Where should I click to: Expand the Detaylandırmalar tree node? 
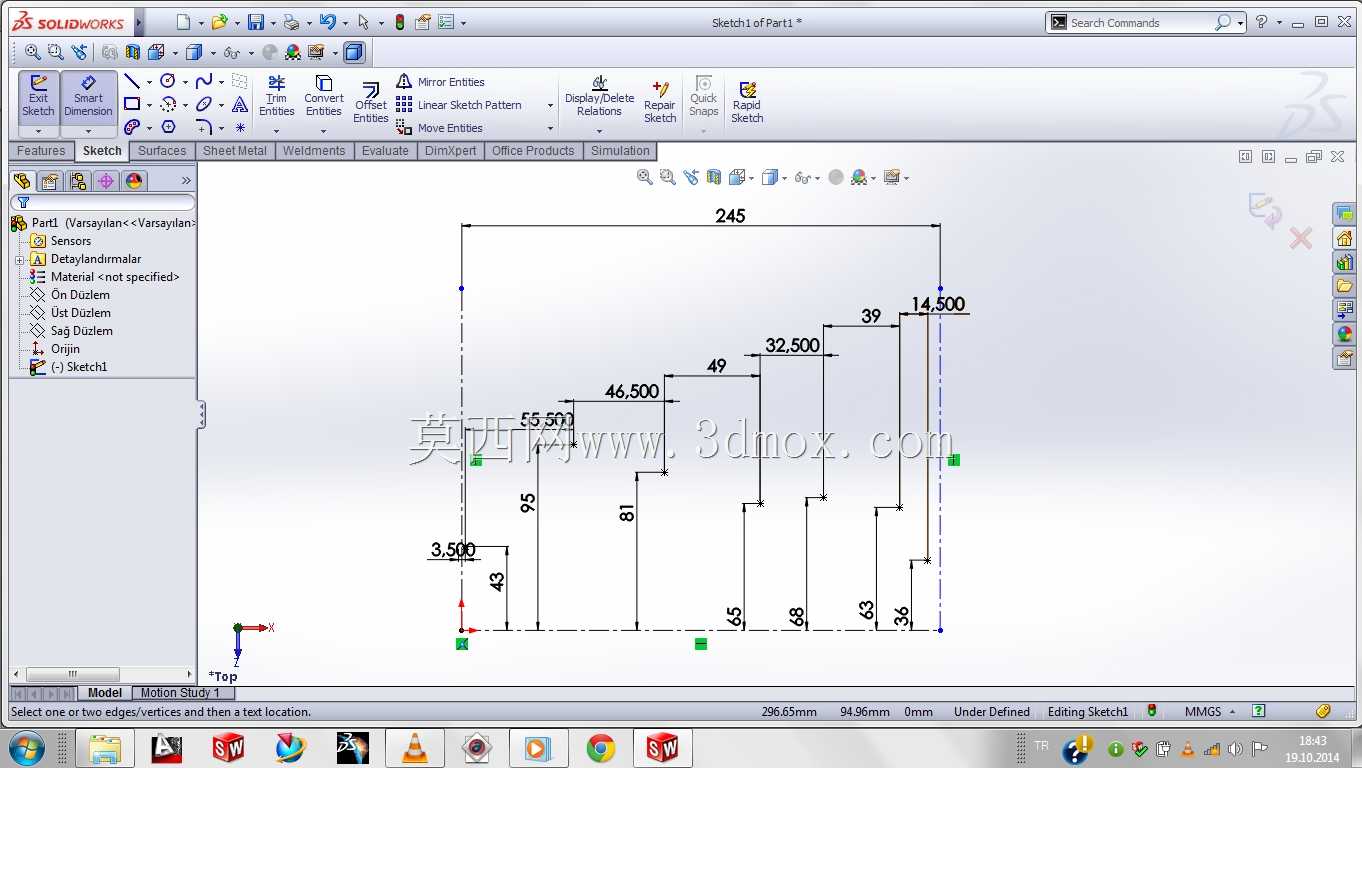point(19,260)
